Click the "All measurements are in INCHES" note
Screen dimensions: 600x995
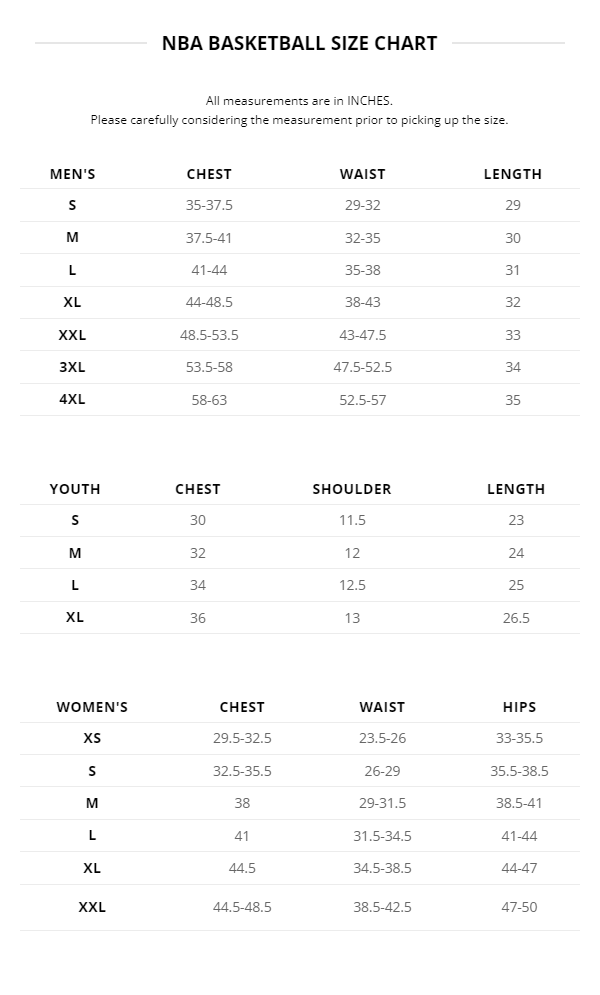tap(299, 100)
